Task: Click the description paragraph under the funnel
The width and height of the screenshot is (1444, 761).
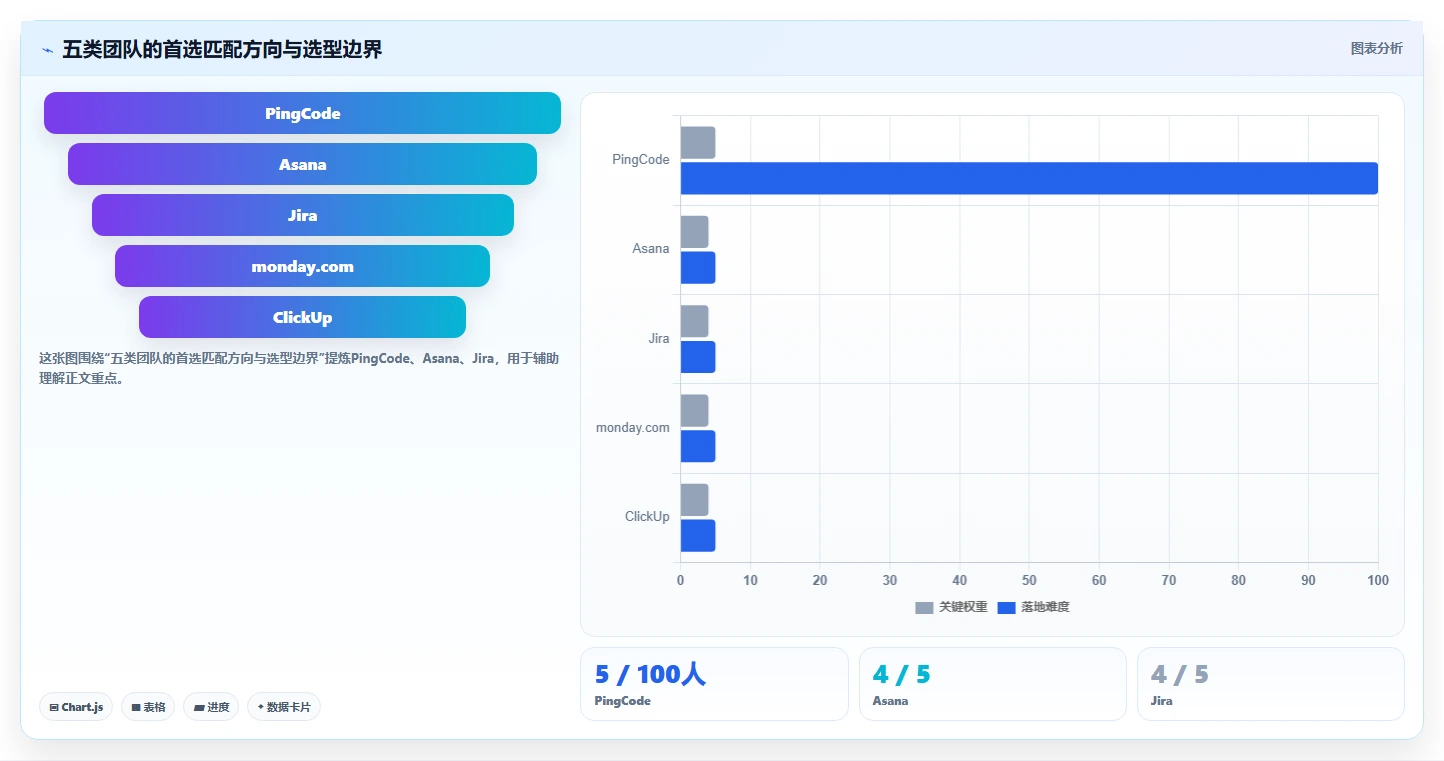Action: pos(299,368)
